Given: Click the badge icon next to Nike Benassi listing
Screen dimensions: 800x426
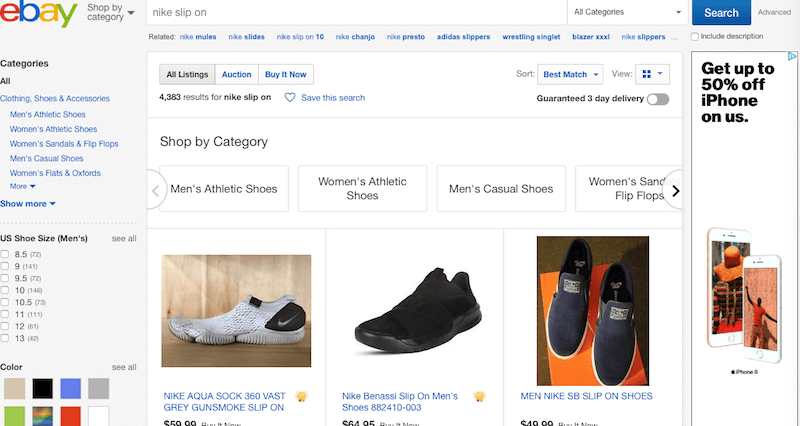Looking at the screenshot, I should (479, 396).
